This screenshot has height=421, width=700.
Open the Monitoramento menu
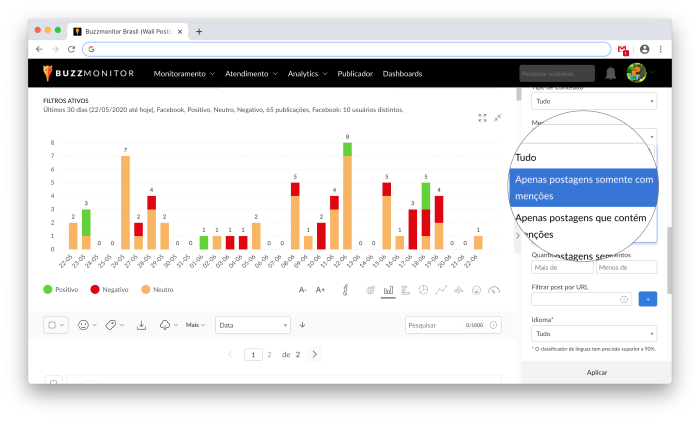pyautogui.click(x=184, y=73)
